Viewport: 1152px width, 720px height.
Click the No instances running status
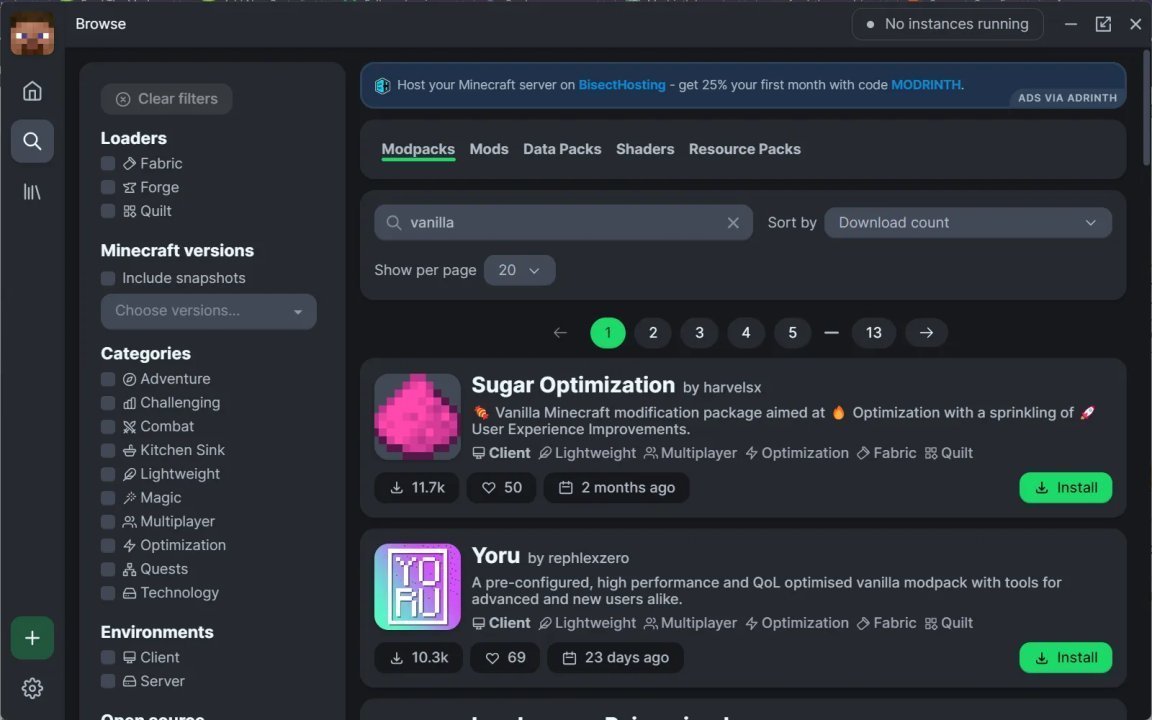[x=947, y=24]
